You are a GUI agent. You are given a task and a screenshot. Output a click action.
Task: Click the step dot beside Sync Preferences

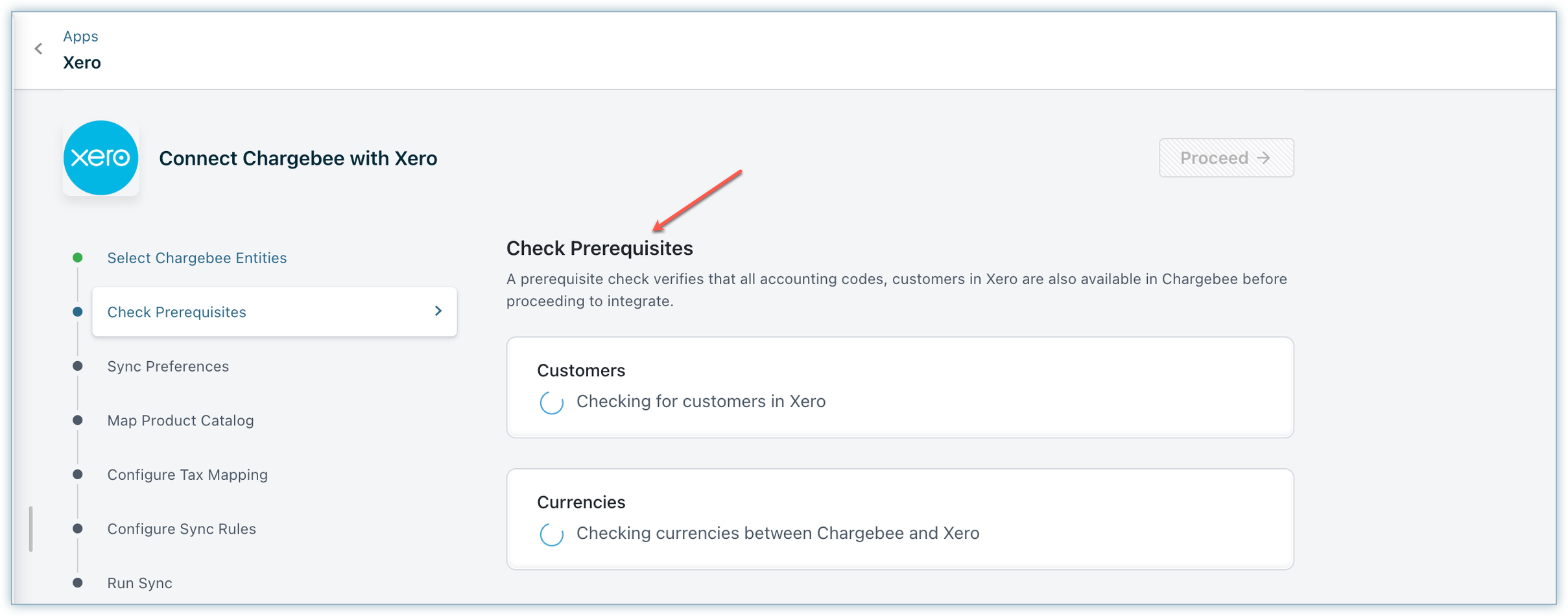click(x=78, y=366)
